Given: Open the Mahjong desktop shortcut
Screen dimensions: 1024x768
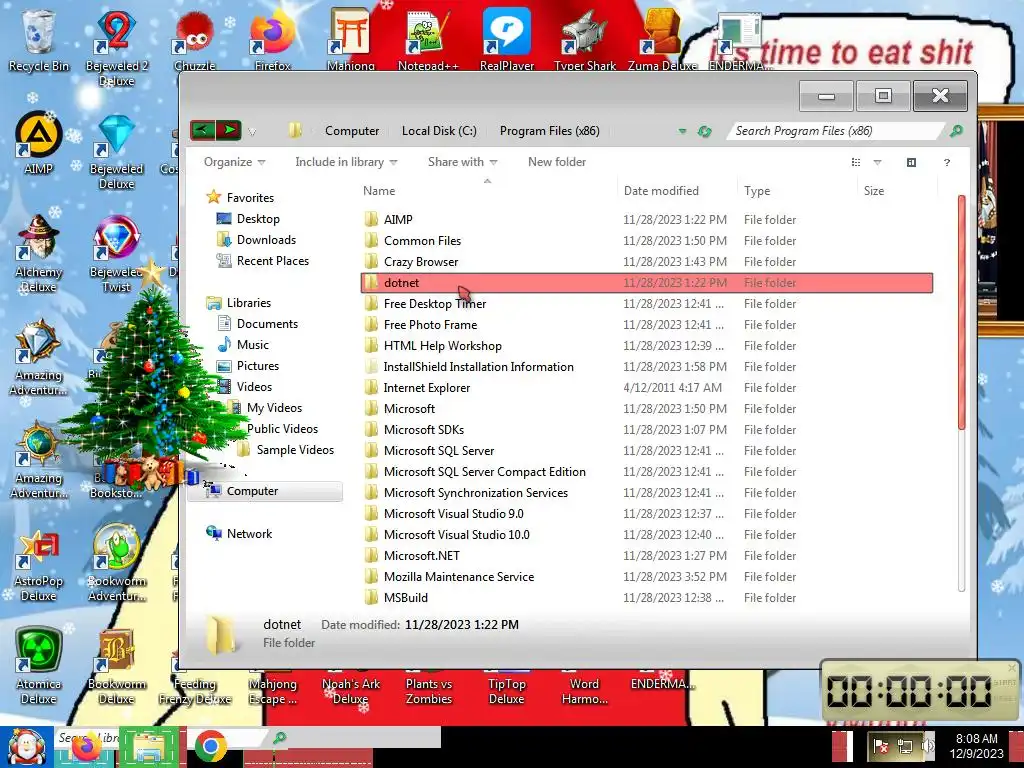Looking at the screenshot, I should (x=351, y=39).
